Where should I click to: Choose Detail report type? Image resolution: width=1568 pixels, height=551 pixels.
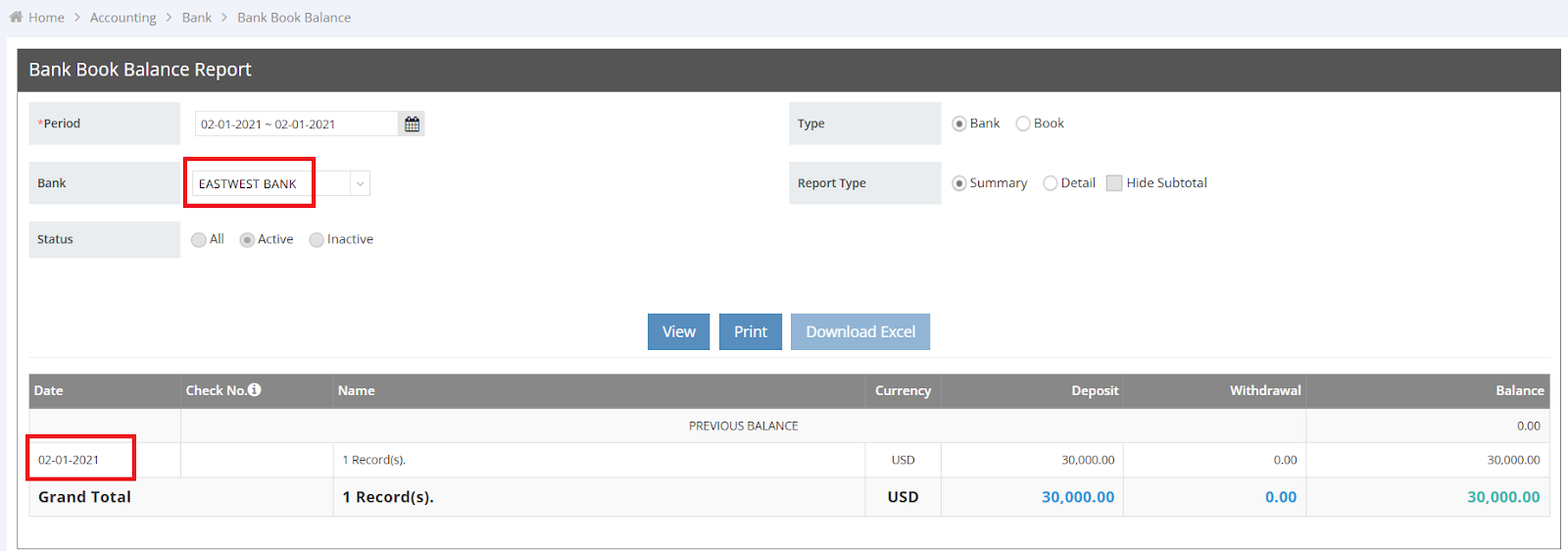[x=1050, y=183]
